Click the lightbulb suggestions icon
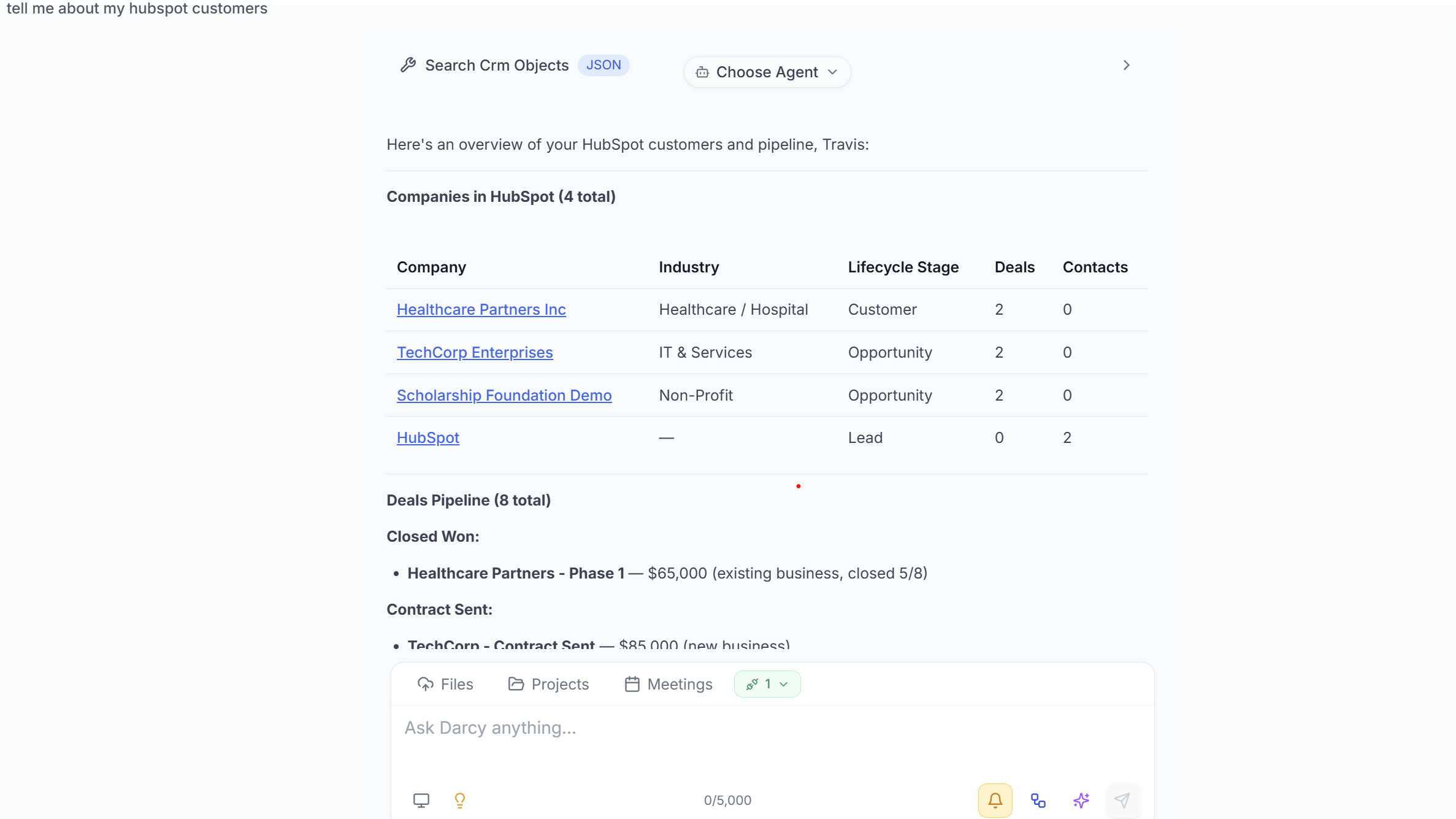This screenshot has height=819, width=1456. point(460,800)
